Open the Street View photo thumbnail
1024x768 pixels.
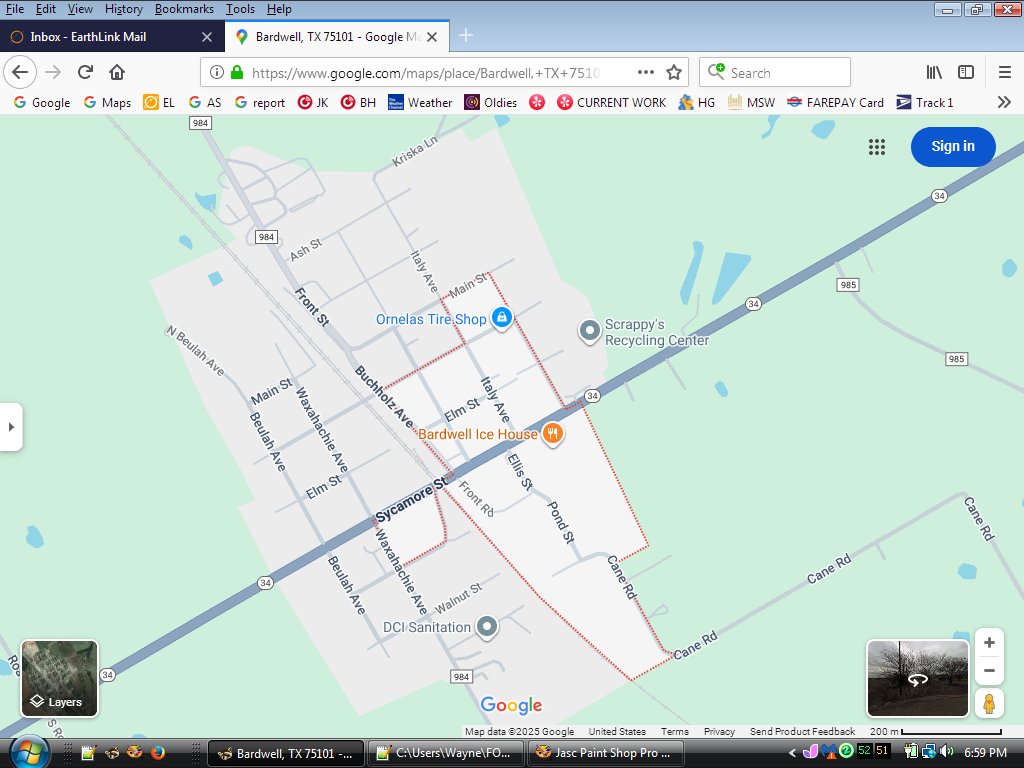[x=917, y=679]
